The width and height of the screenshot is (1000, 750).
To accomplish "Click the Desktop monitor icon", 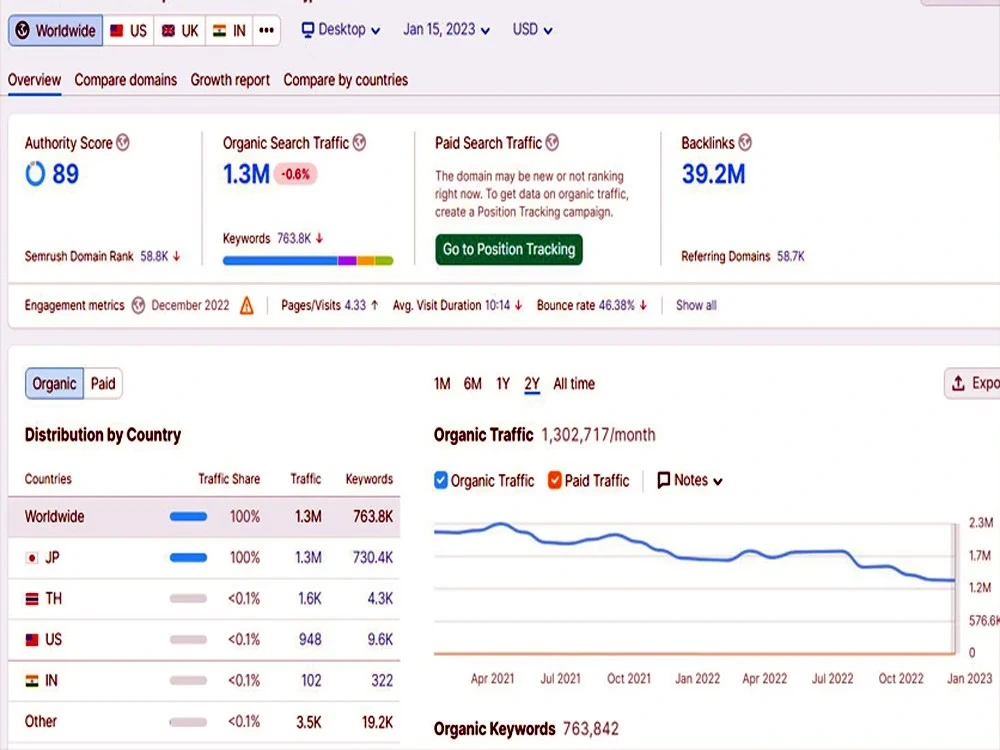I will point(308,30).
